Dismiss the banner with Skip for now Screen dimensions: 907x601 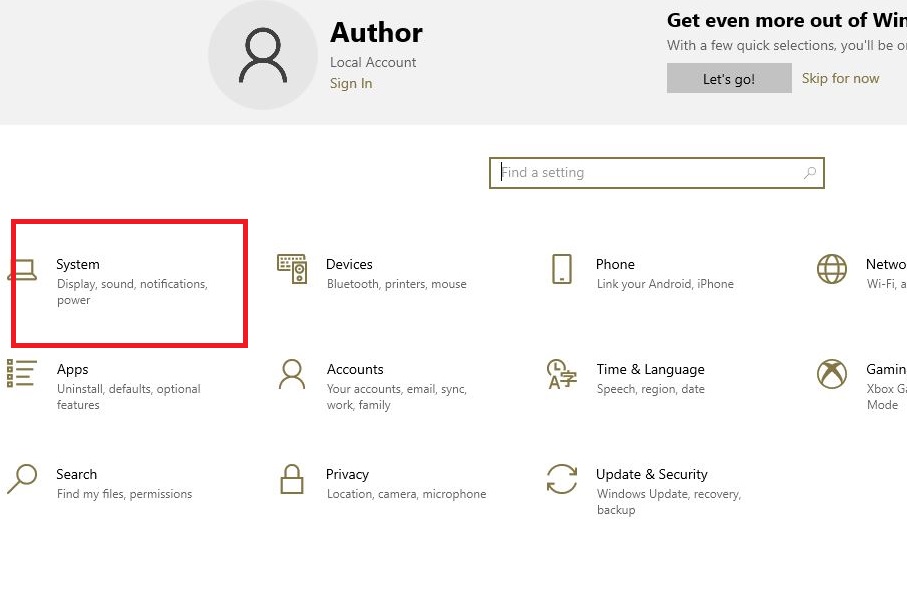click(840, 78)
